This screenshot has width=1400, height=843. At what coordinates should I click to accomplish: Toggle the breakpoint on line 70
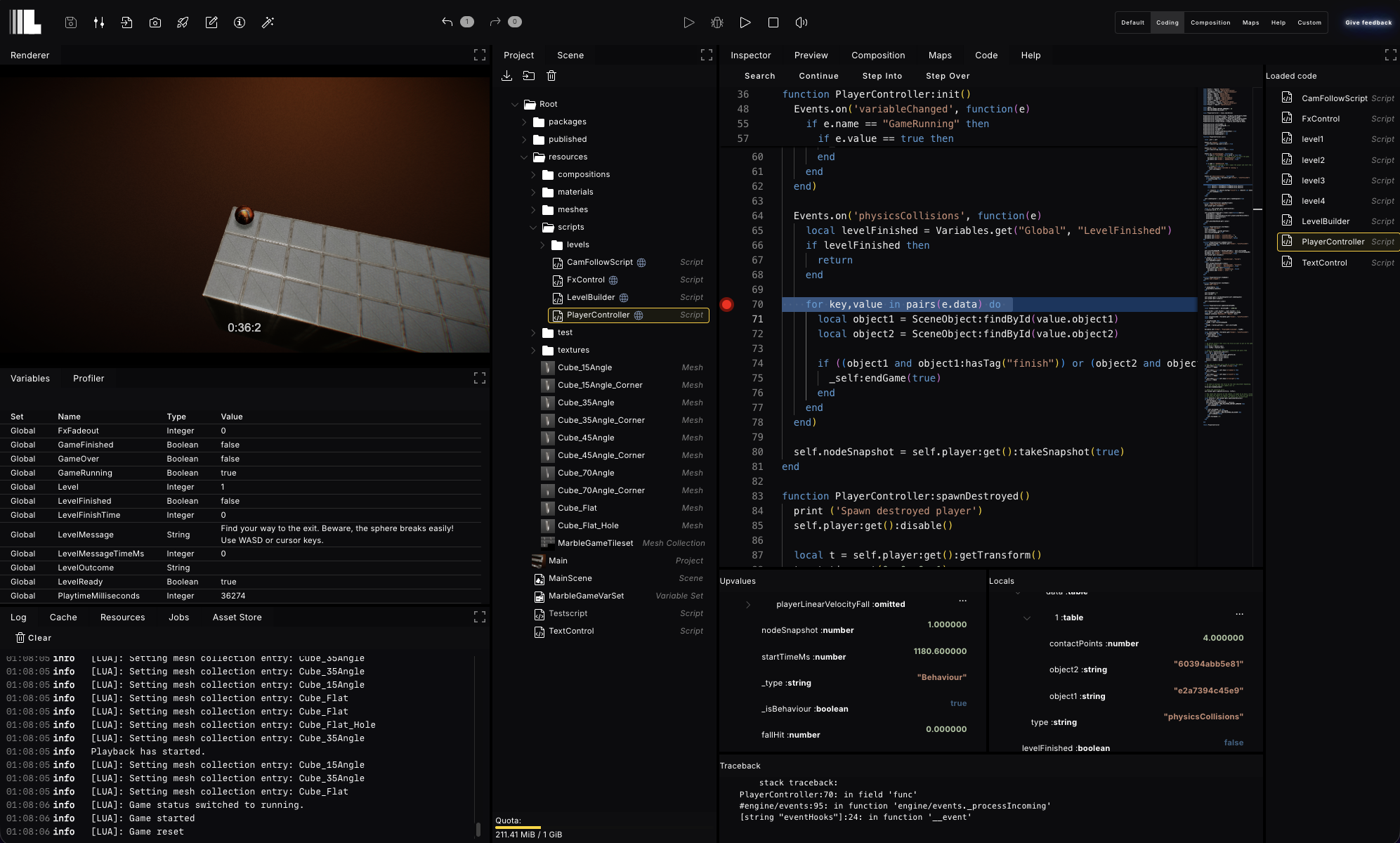pos(726,304)
